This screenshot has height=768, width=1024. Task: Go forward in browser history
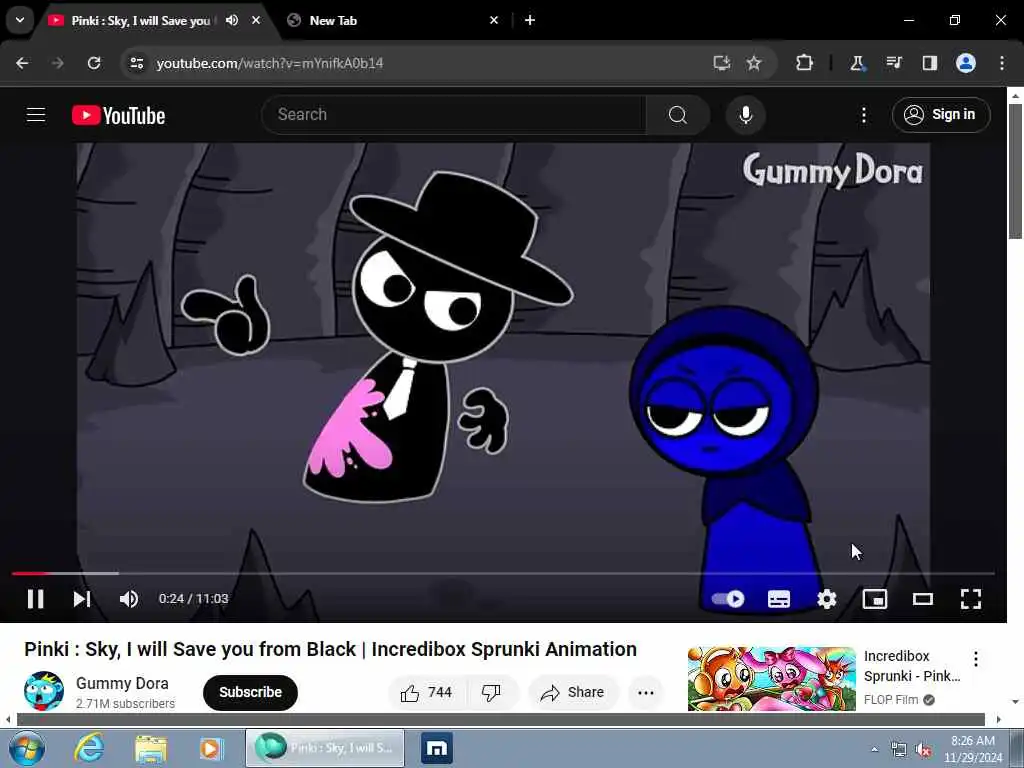click(58, 63)
